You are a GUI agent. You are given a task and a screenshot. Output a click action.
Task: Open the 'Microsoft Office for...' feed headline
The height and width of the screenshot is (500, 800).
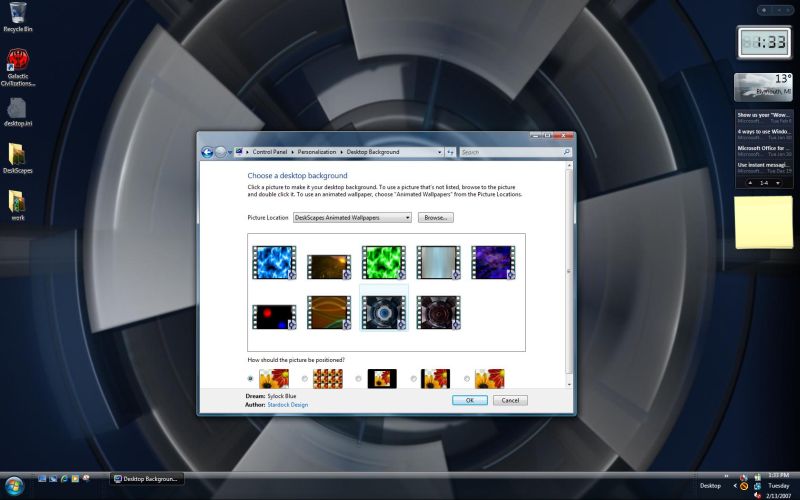(x=764, y=148)
